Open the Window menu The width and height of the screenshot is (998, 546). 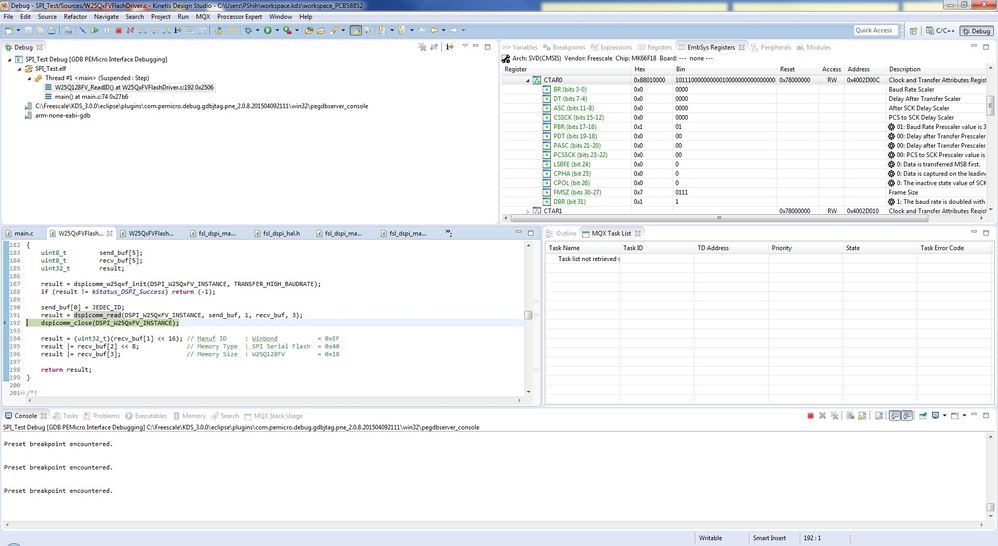280,17
